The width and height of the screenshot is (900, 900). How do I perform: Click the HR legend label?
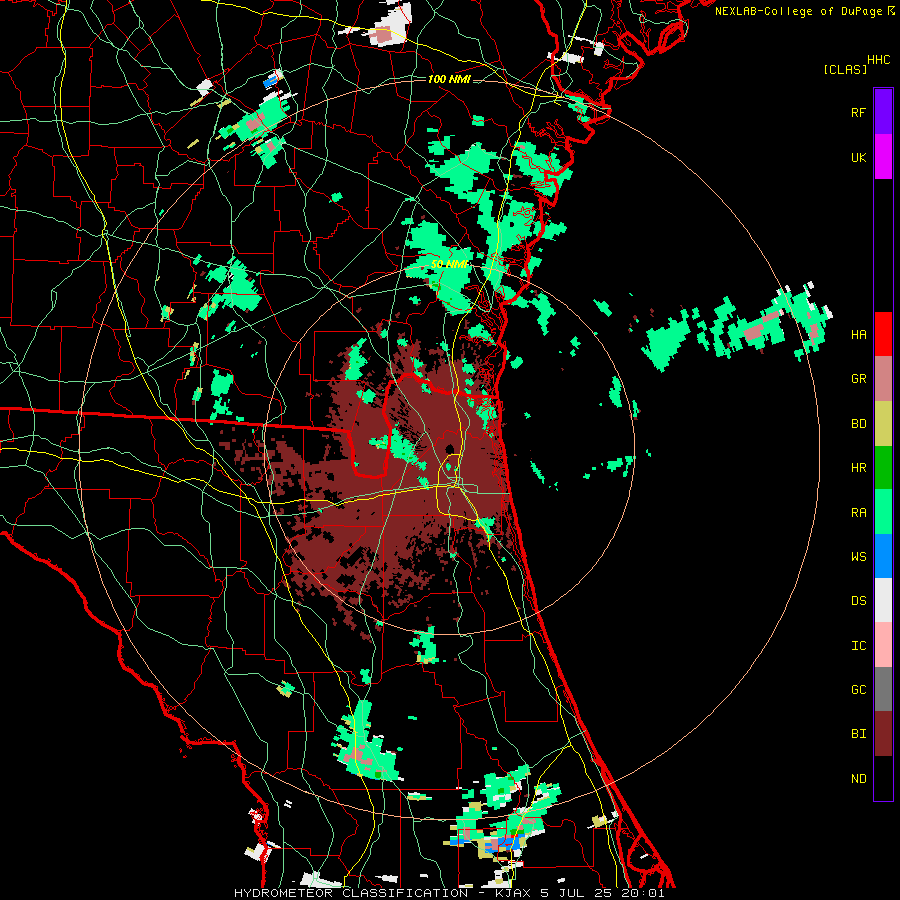858,468
